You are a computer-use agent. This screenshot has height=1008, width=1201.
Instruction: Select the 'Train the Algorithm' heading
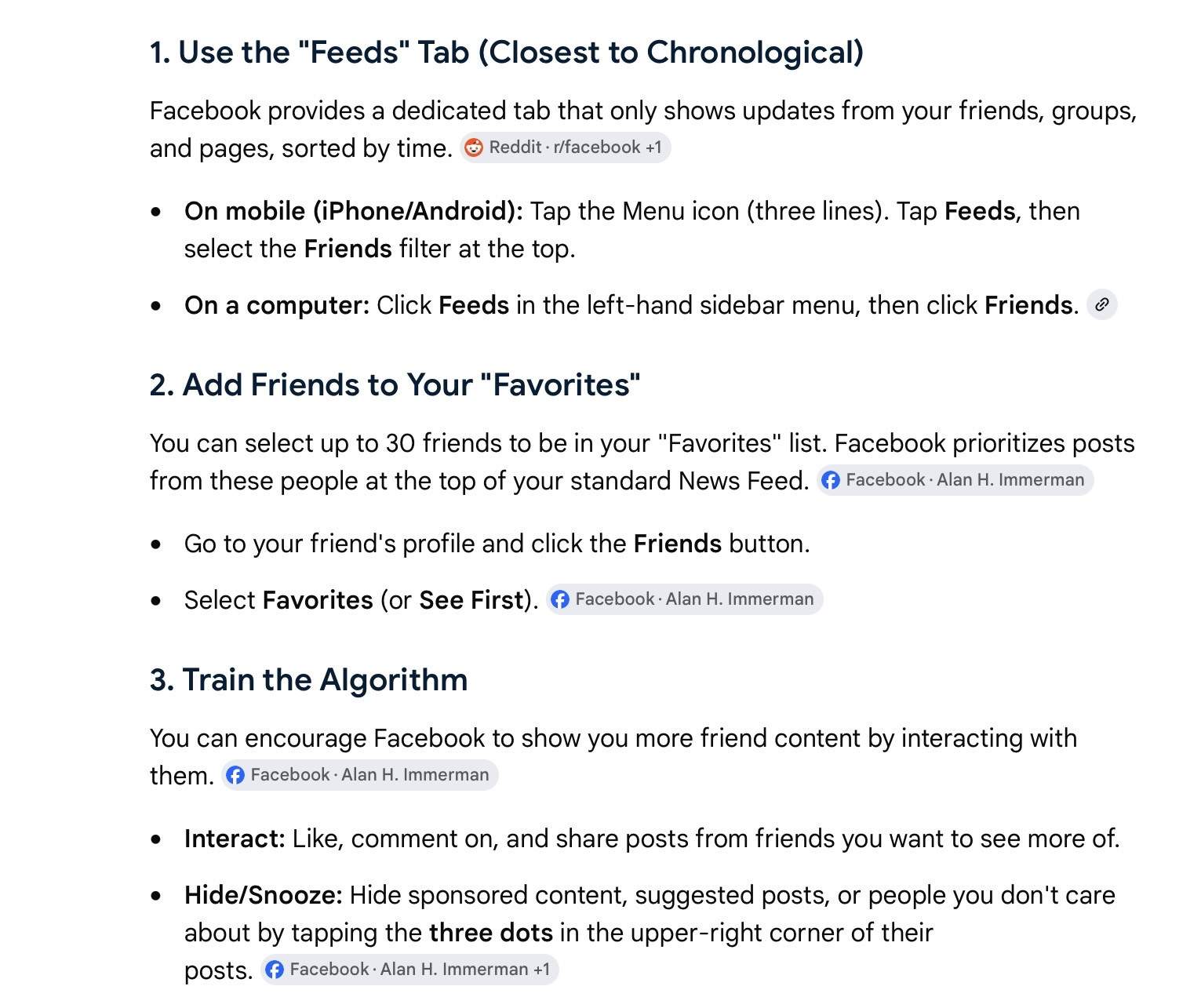(309, 680)
